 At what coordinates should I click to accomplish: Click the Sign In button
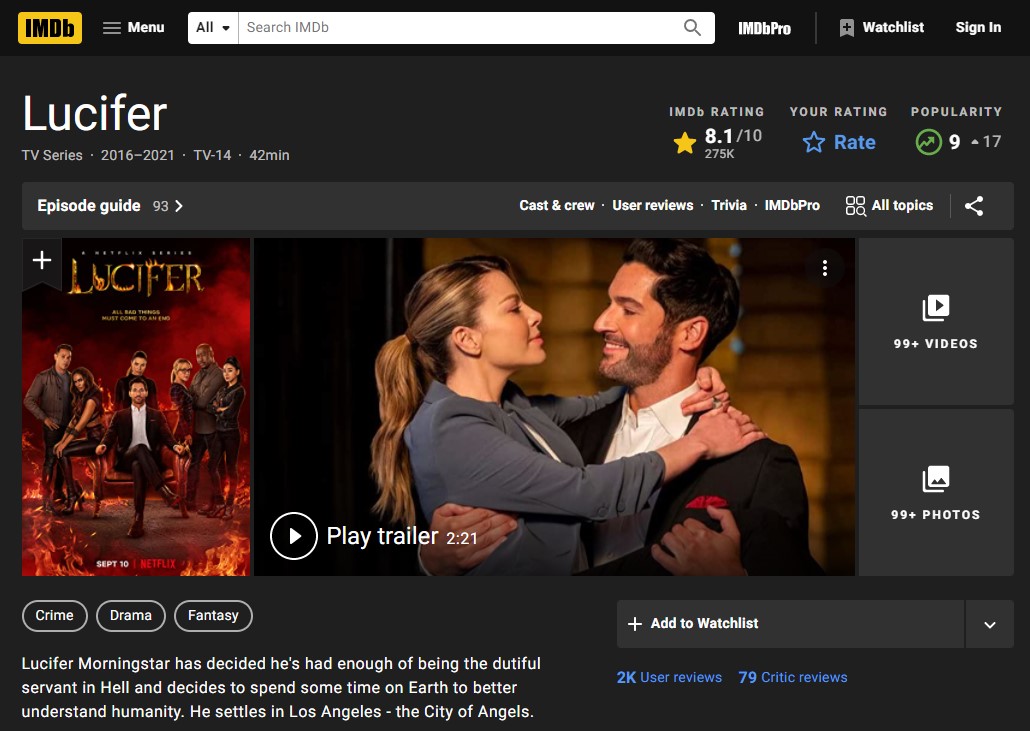tap(978, 28)
